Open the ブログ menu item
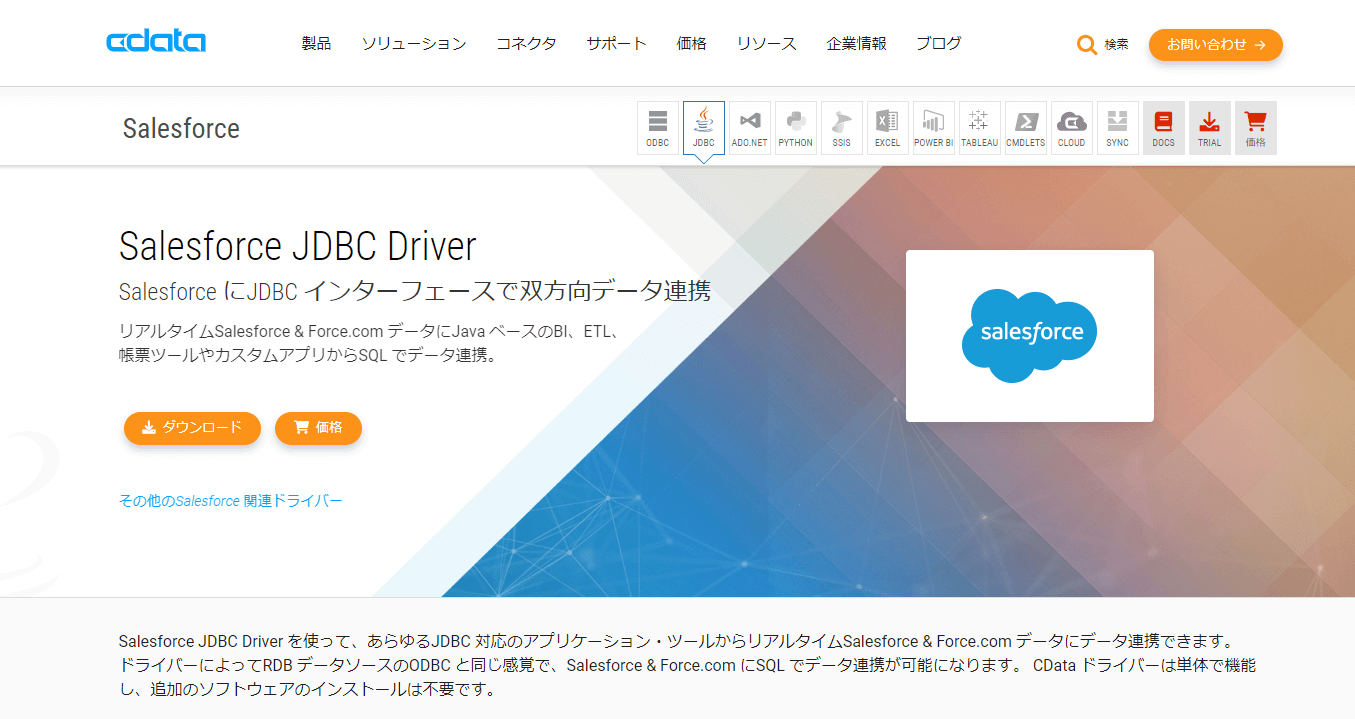This screenshot has width=1355, height=719. (x=939, y=44)
